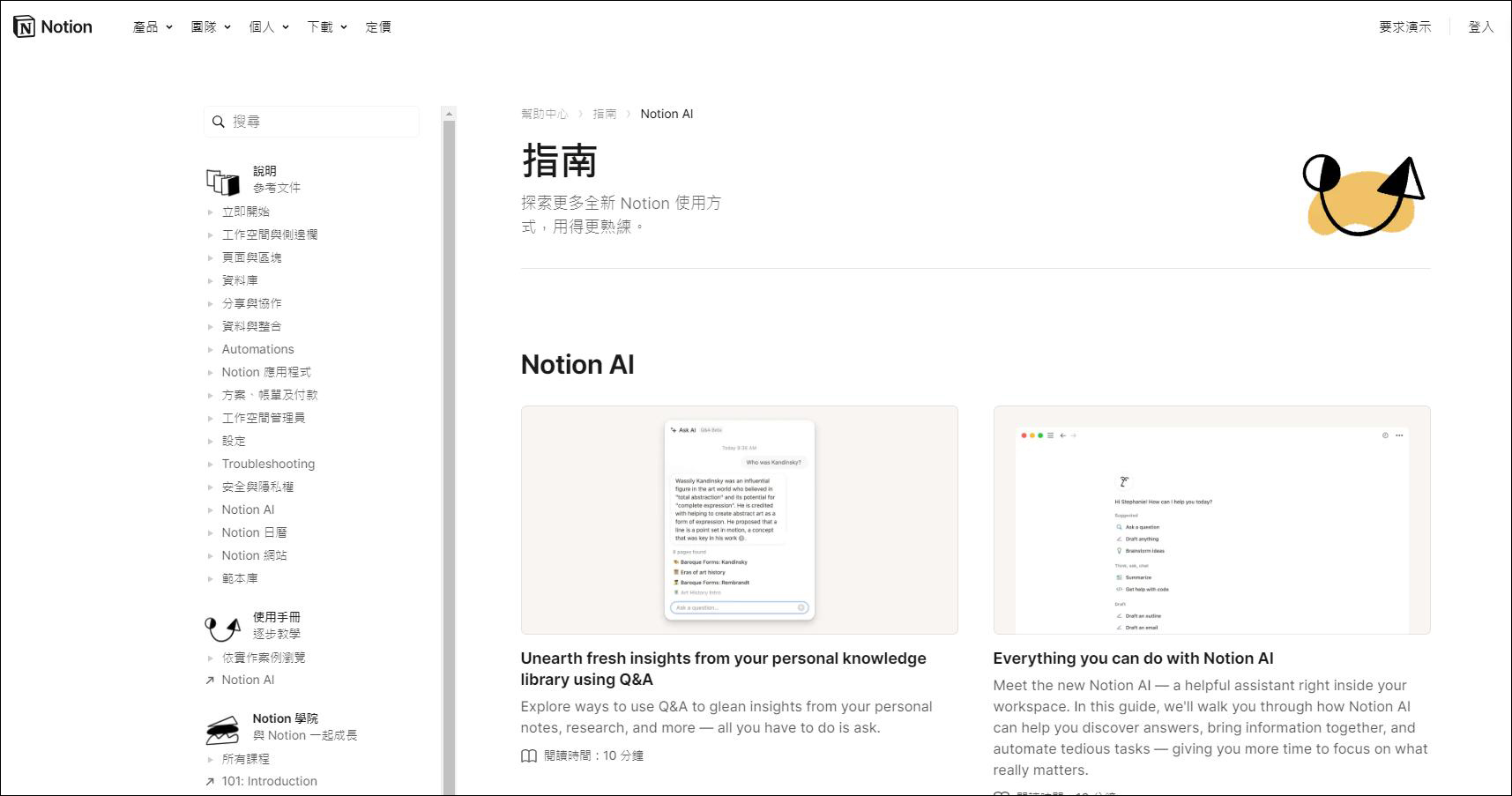This screenshot has height=796, width=1512.
Task: Open the 個人 dropdown menu
Action: [x=269, y=27]
